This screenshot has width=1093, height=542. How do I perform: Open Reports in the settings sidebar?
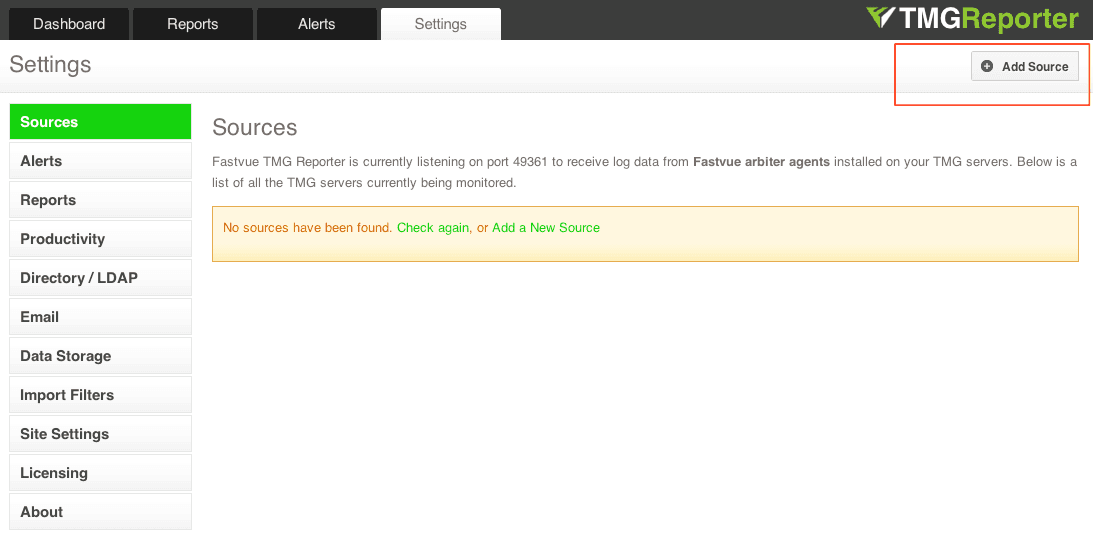(100, 200)
